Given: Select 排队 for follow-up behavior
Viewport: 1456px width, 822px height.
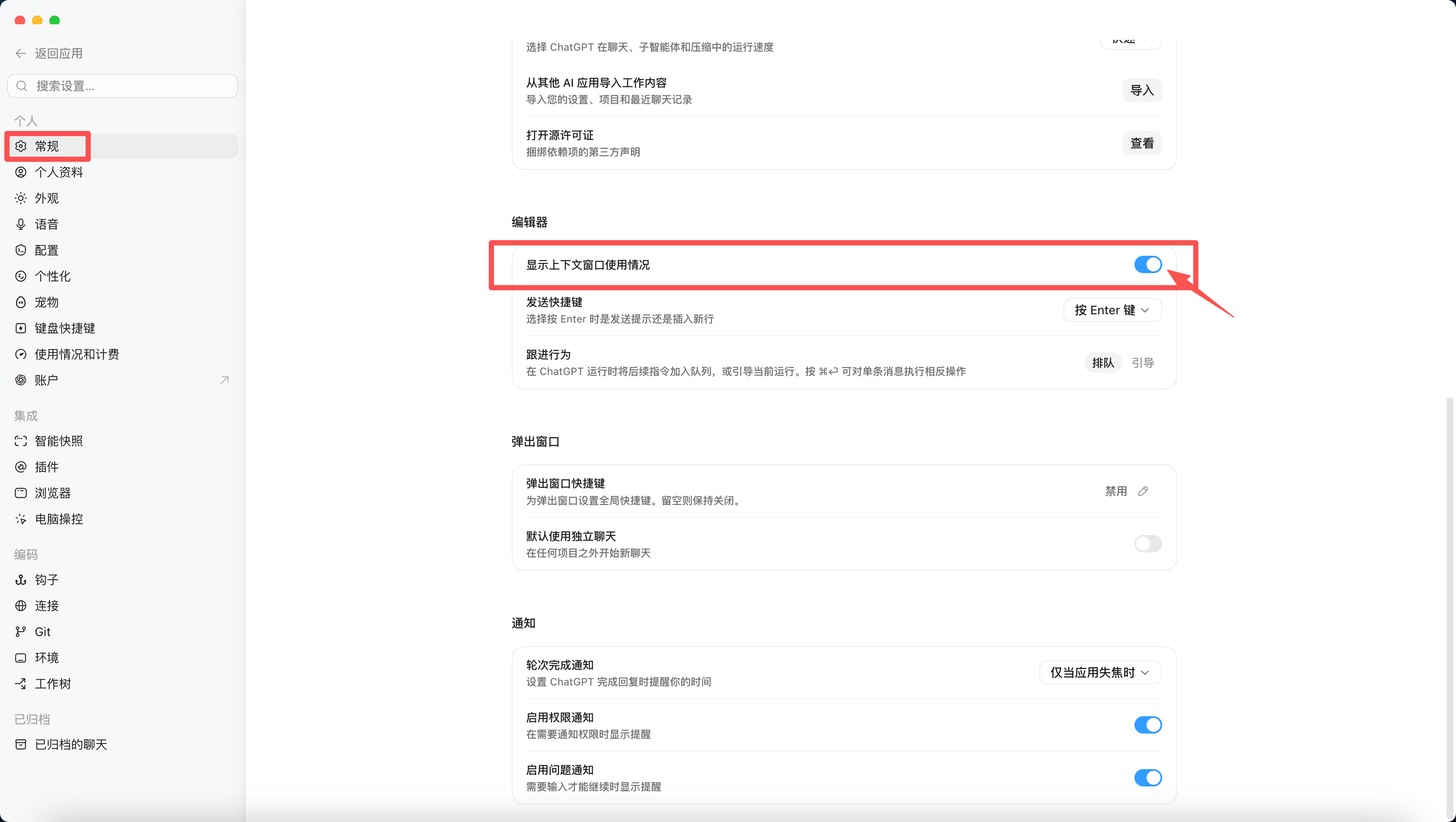Looking at the screenshot, I should click(1103, 362).
